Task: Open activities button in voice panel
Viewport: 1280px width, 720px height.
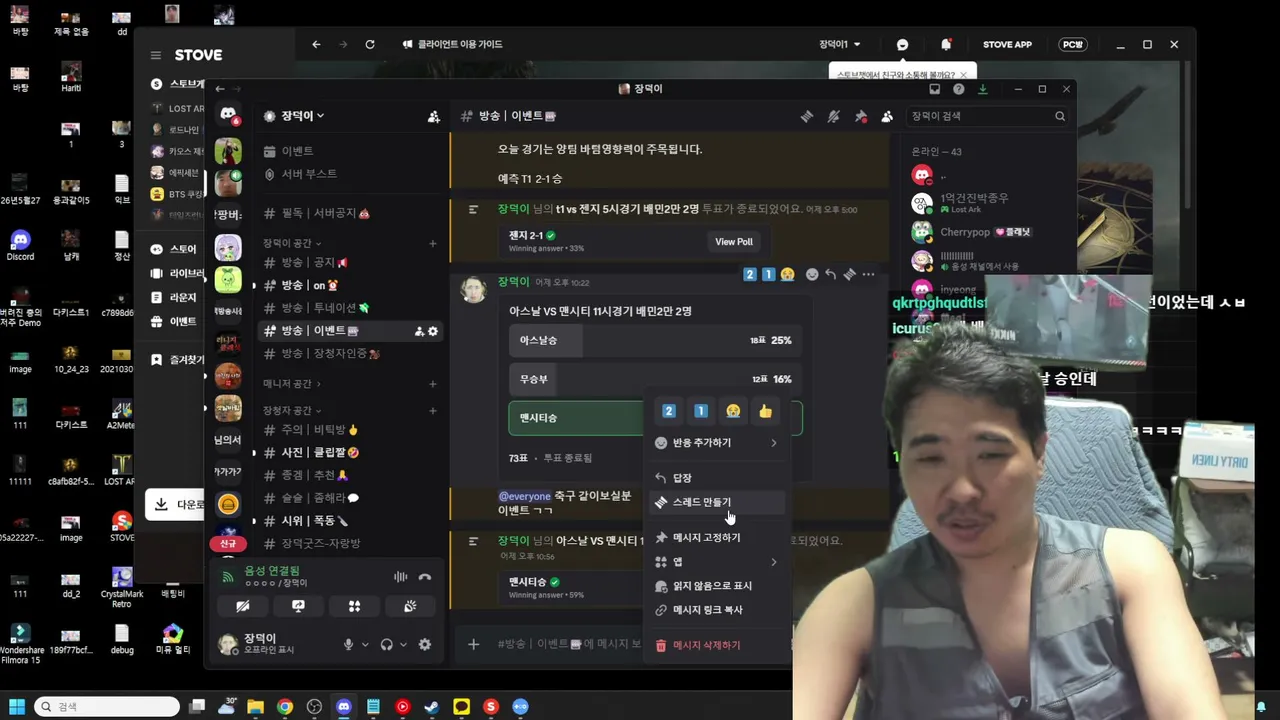Action: click(x=354, y=606)
